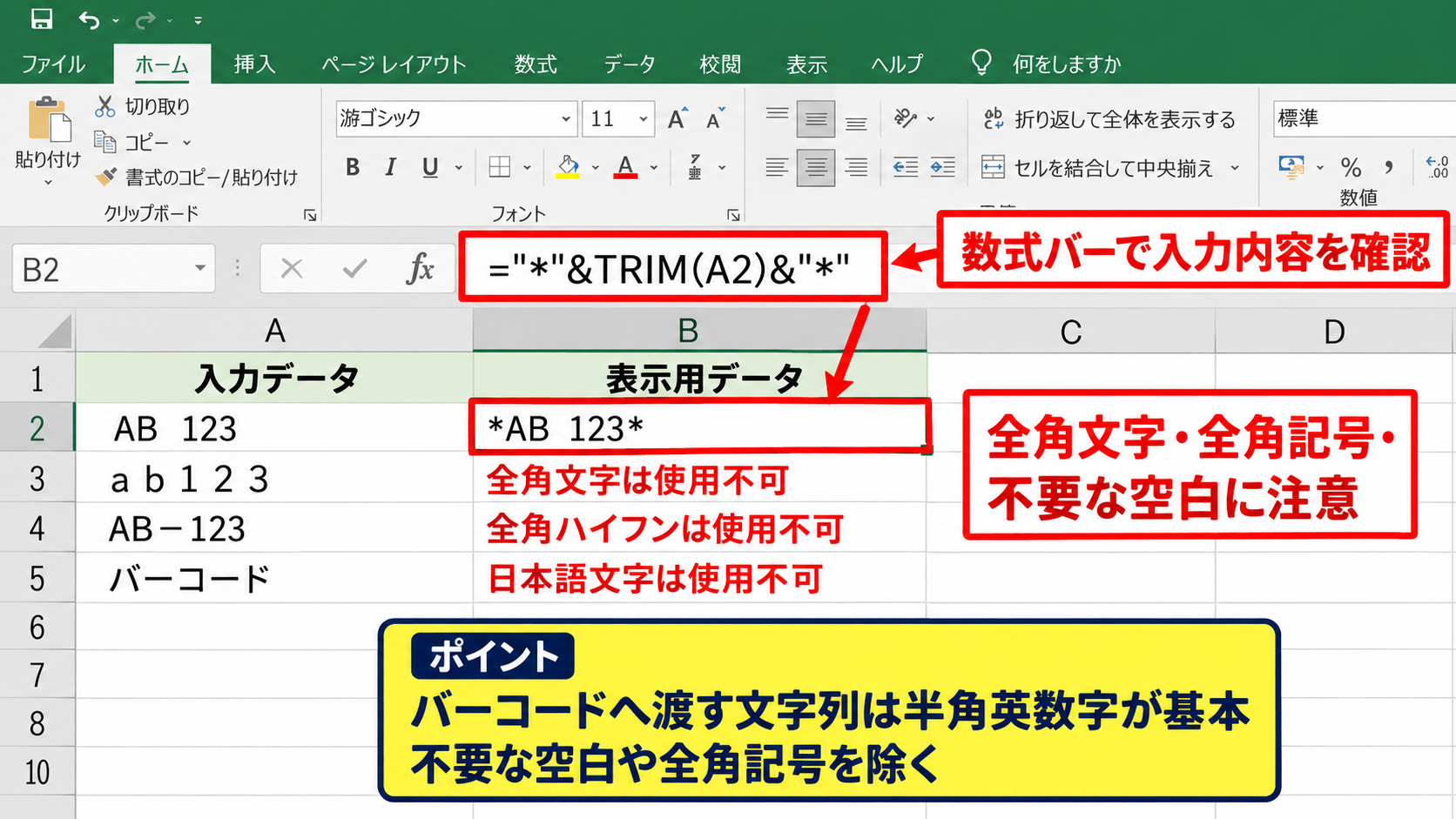Expand the Name Box dropdown arrow
Image resolution: width=1456 pixels, height=819 pixels.
coord(200,269)
